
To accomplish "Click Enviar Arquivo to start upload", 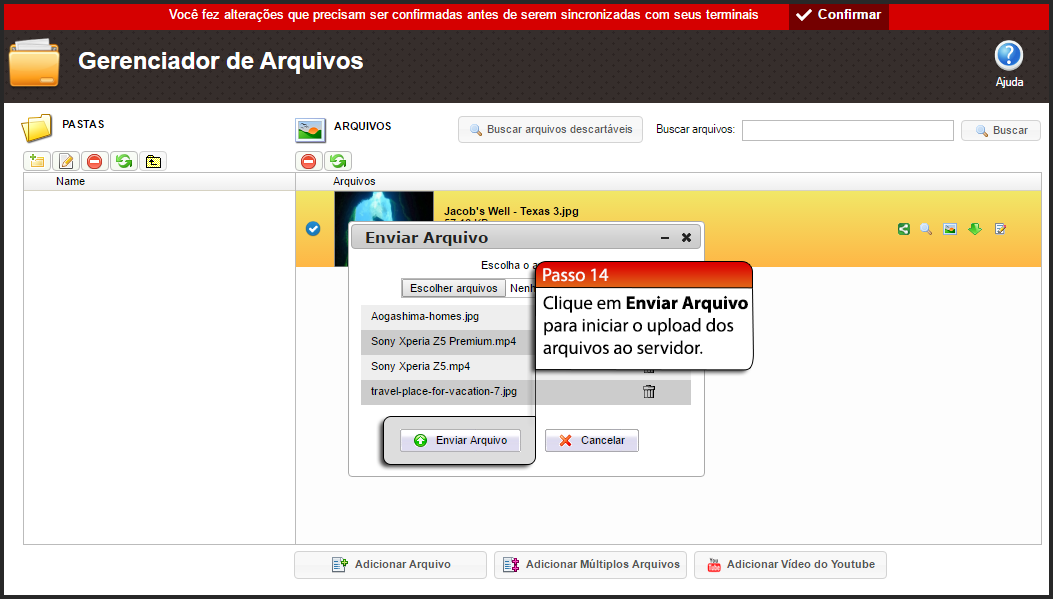I will click(459, 440).
